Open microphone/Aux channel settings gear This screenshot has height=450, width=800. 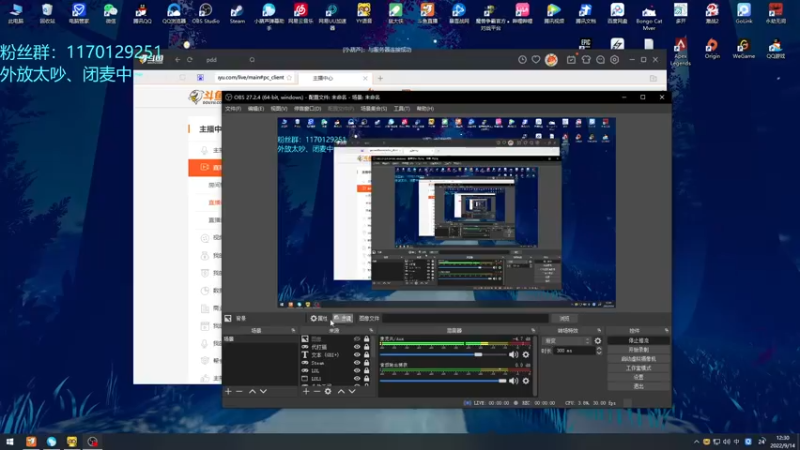(526, 355)
